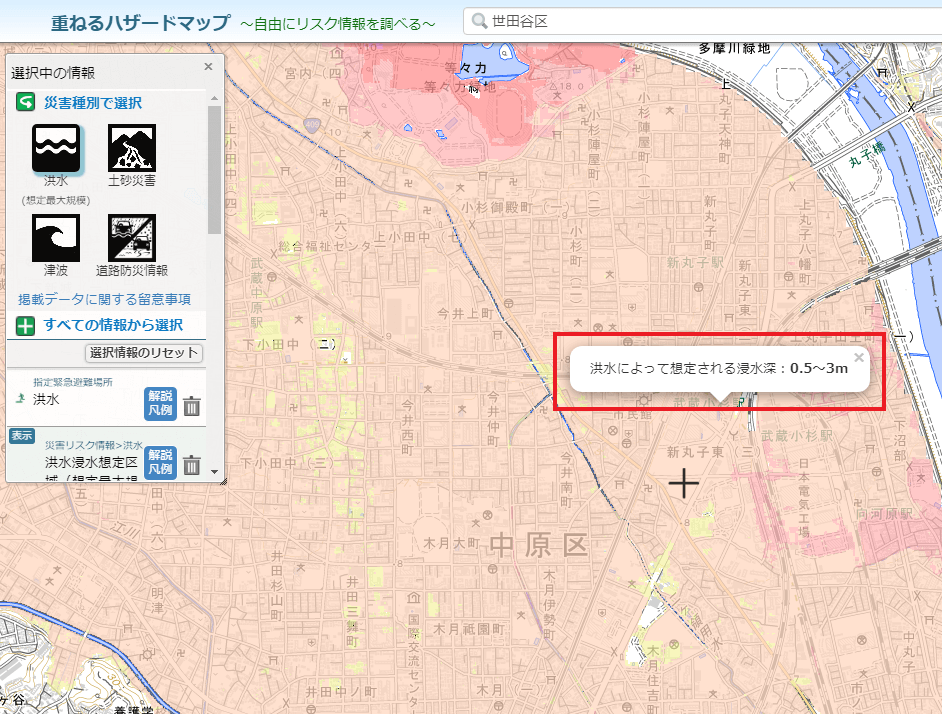
Task: Focus the address search field containing 世田谷区
Action: pyautogui.click(x=700, y=21)
